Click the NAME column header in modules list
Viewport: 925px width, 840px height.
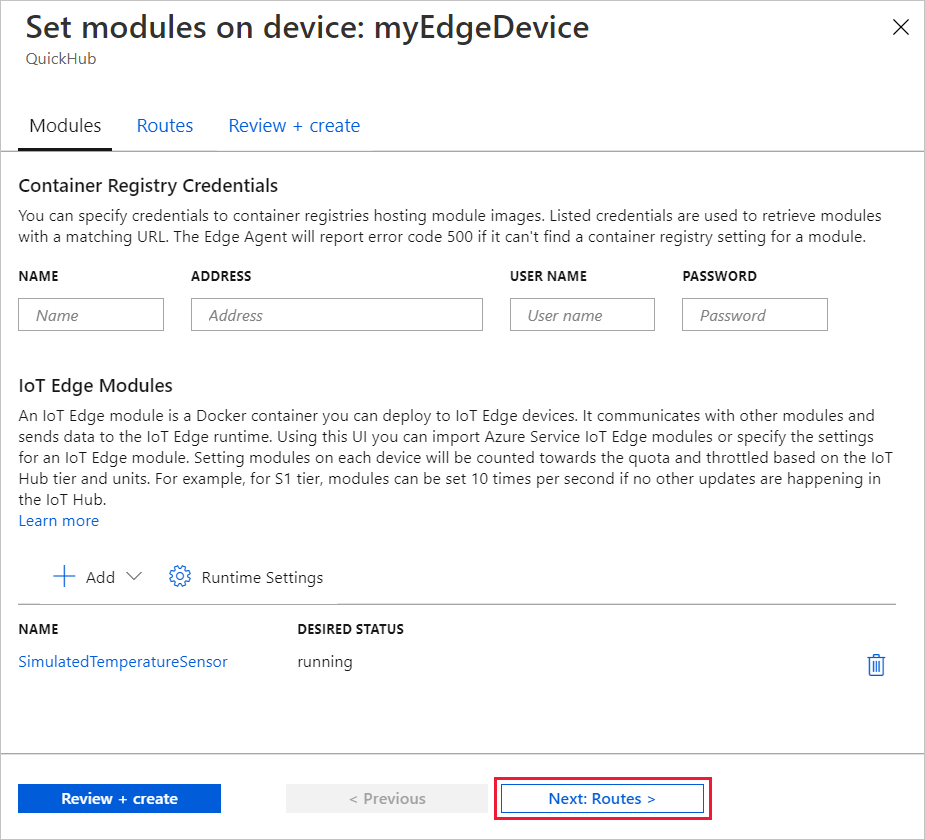pos(38,629)
